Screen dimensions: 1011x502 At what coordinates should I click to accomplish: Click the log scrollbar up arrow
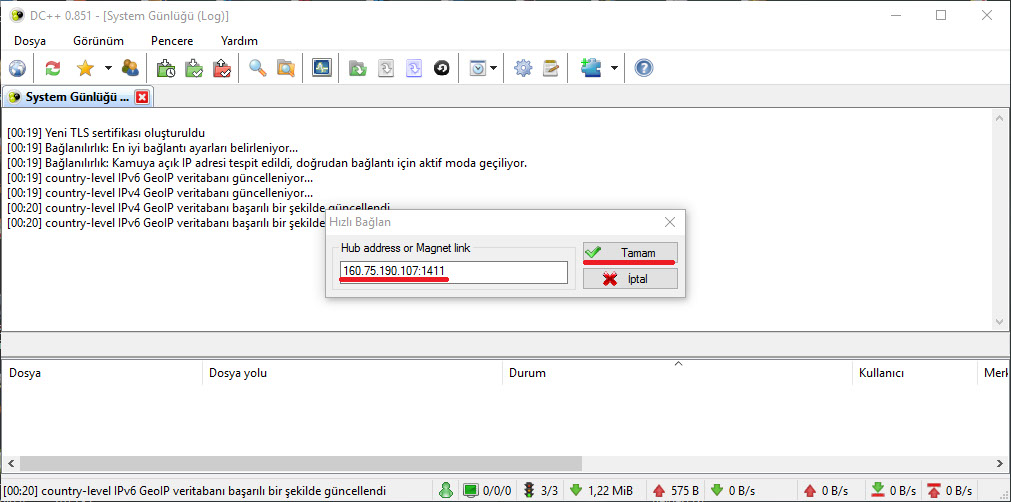point(999,119)
